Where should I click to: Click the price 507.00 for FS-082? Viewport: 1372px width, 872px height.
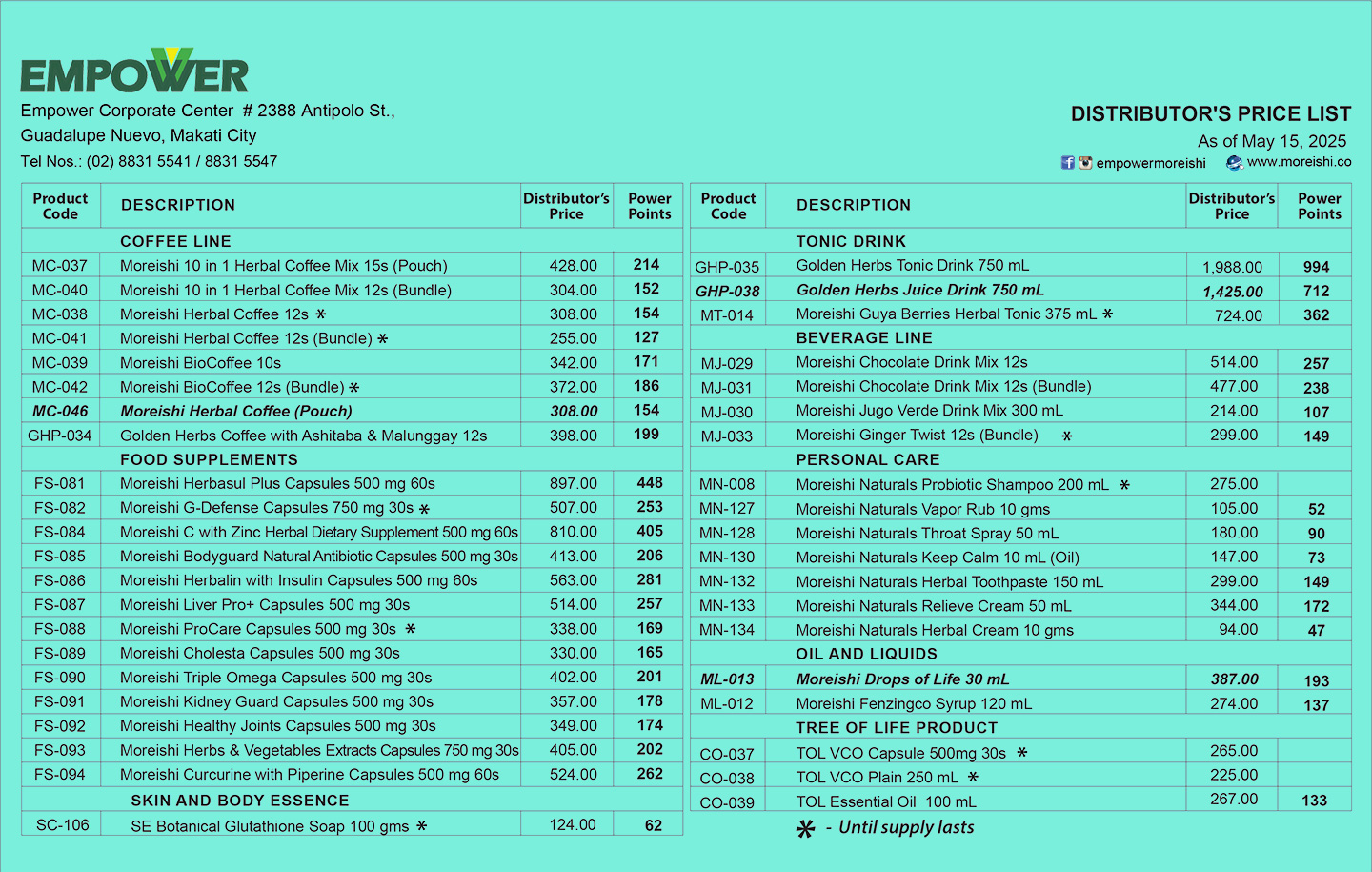point(574,508)
